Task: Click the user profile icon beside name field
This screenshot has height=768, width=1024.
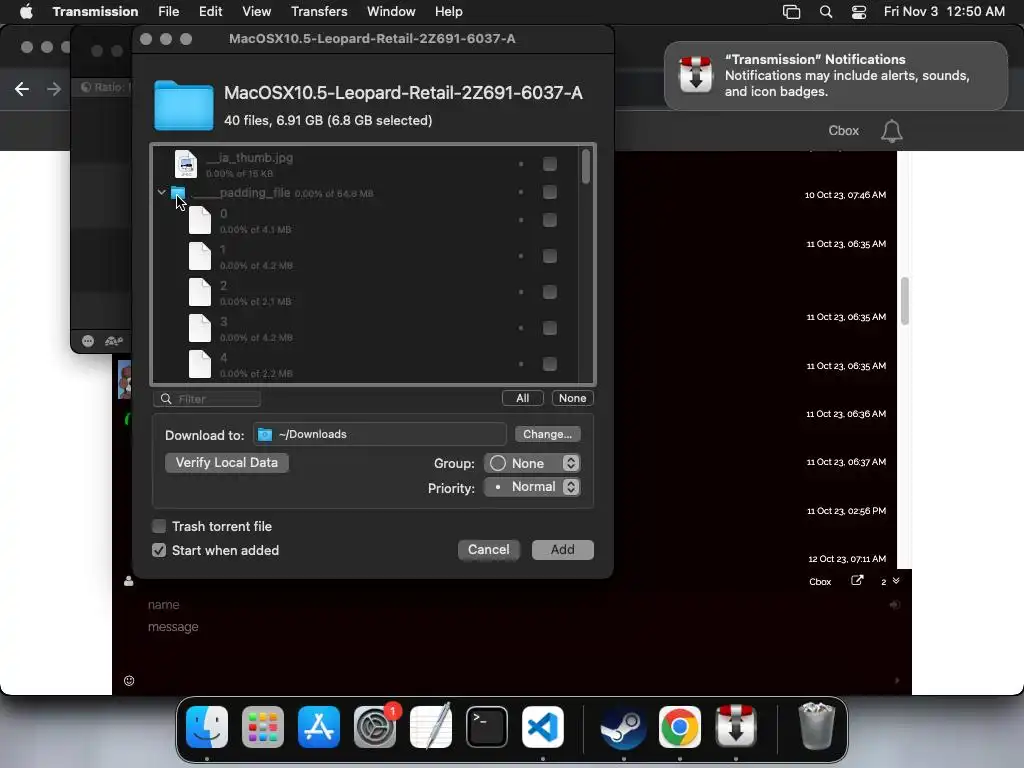Action: coord(129,581)
